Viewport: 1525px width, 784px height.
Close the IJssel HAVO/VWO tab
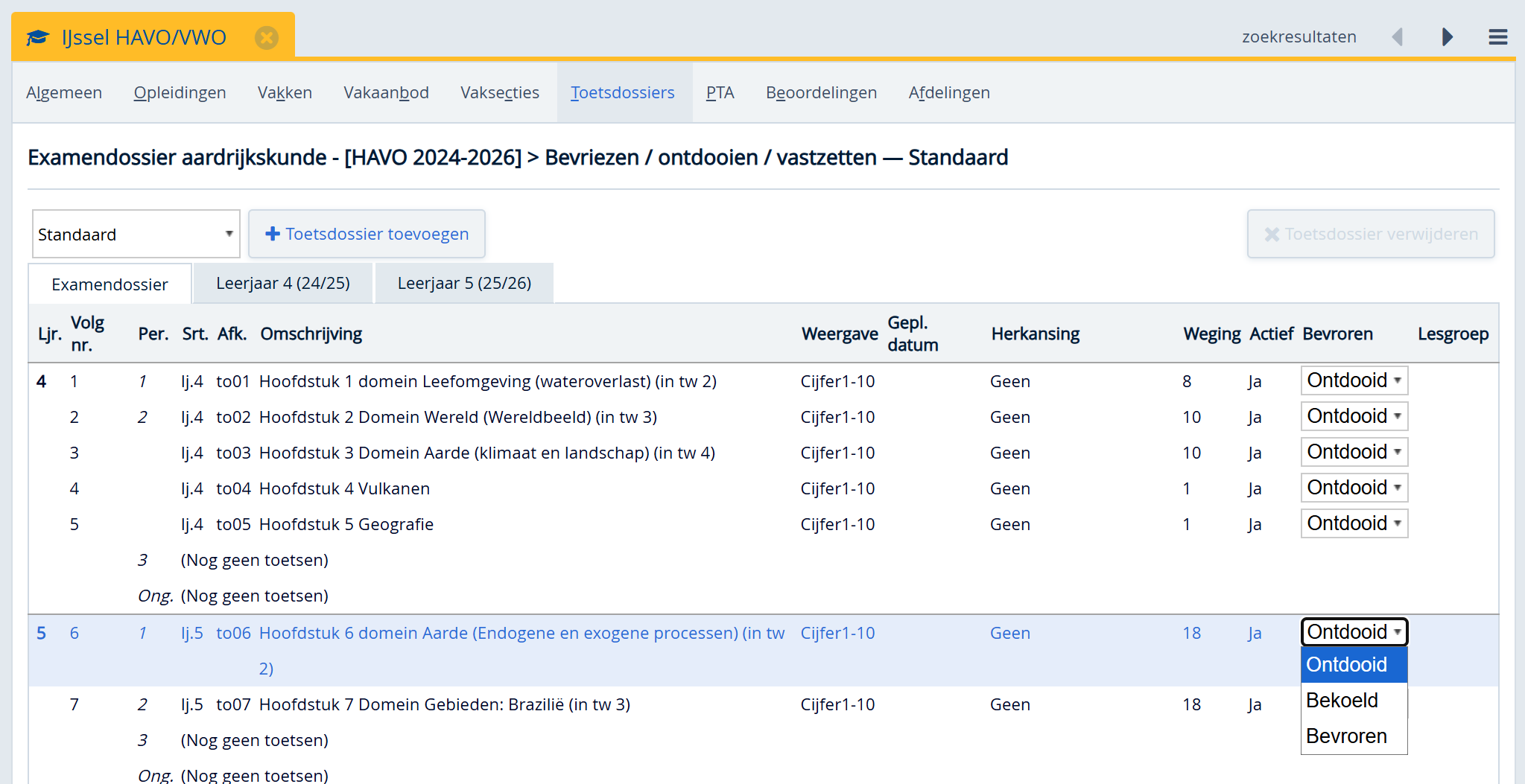[x=266, y=37]
